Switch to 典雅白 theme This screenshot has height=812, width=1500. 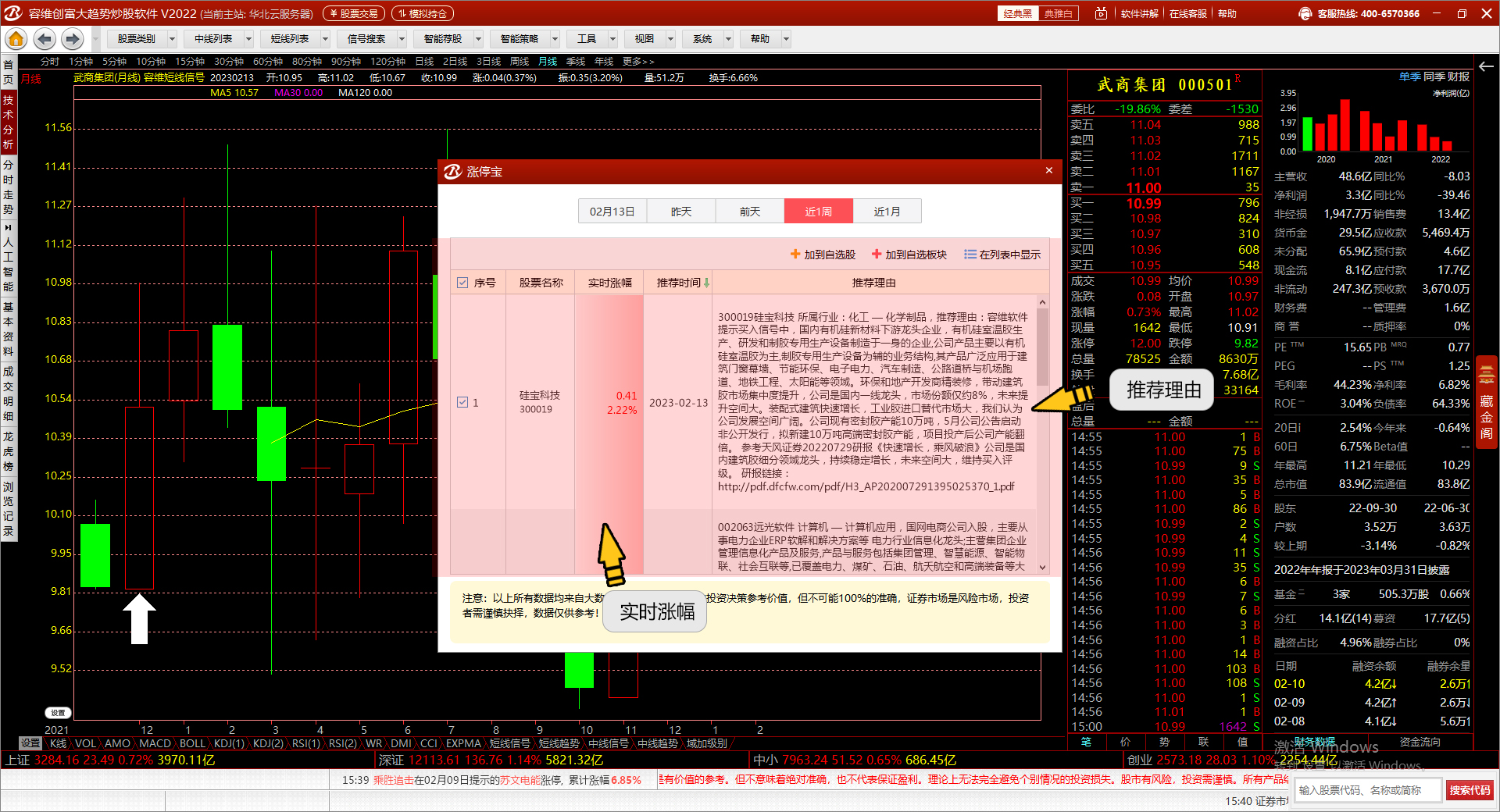tap(1059, 13)
